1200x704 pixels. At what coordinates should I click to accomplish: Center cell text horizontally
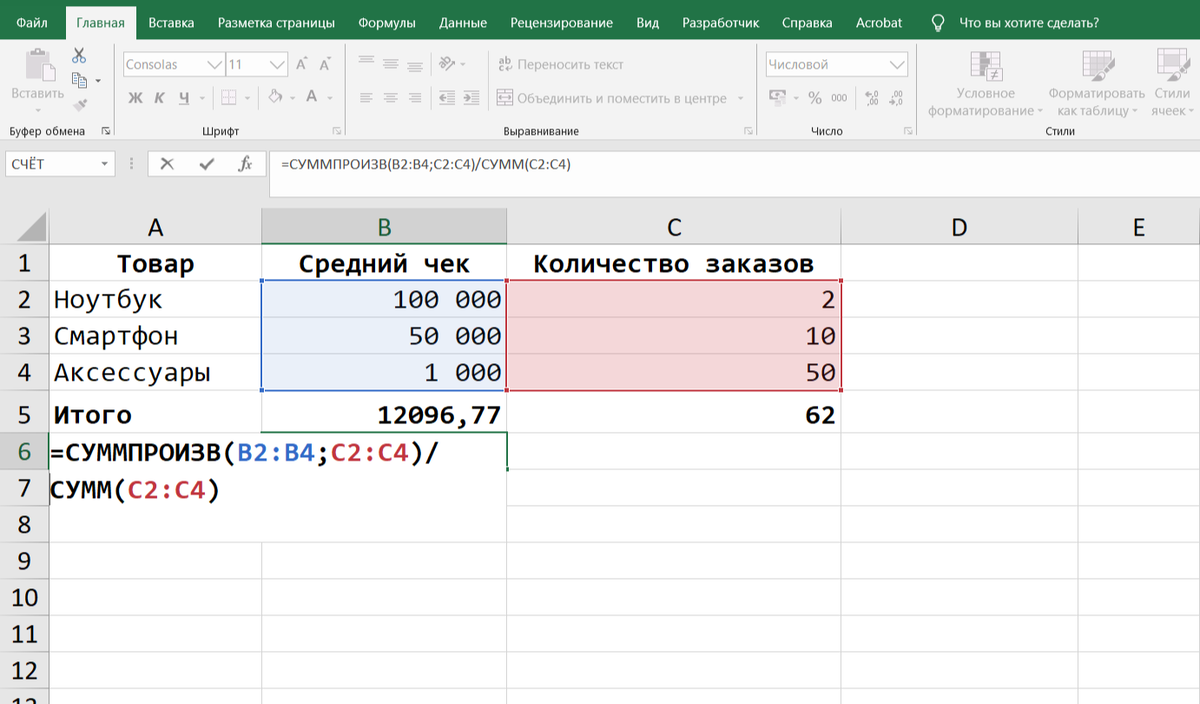pyautogui.click(x=391, y=98)
